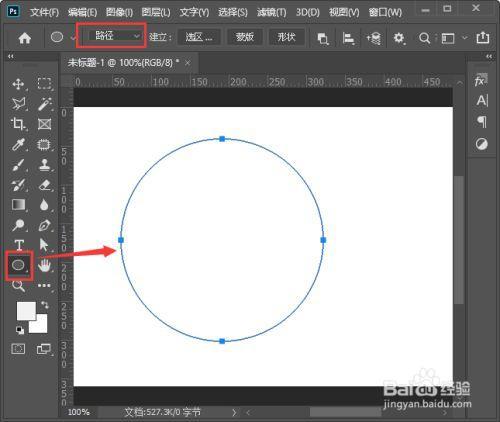This screenshot has height=422, width=500.
Task: Open the Paragraph panel
Action: (x=482, y=122)
